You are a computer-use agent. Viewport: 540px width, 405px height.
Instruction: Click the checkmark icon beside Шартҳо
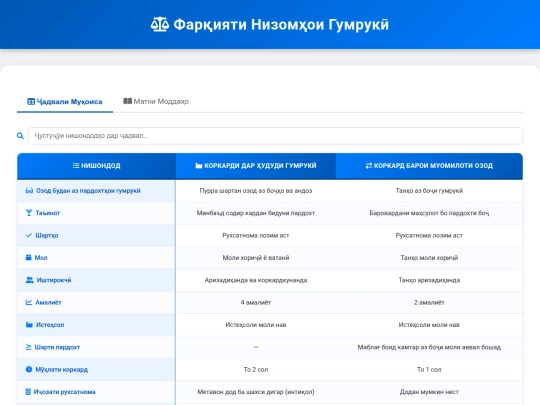(x=29, y=235)
